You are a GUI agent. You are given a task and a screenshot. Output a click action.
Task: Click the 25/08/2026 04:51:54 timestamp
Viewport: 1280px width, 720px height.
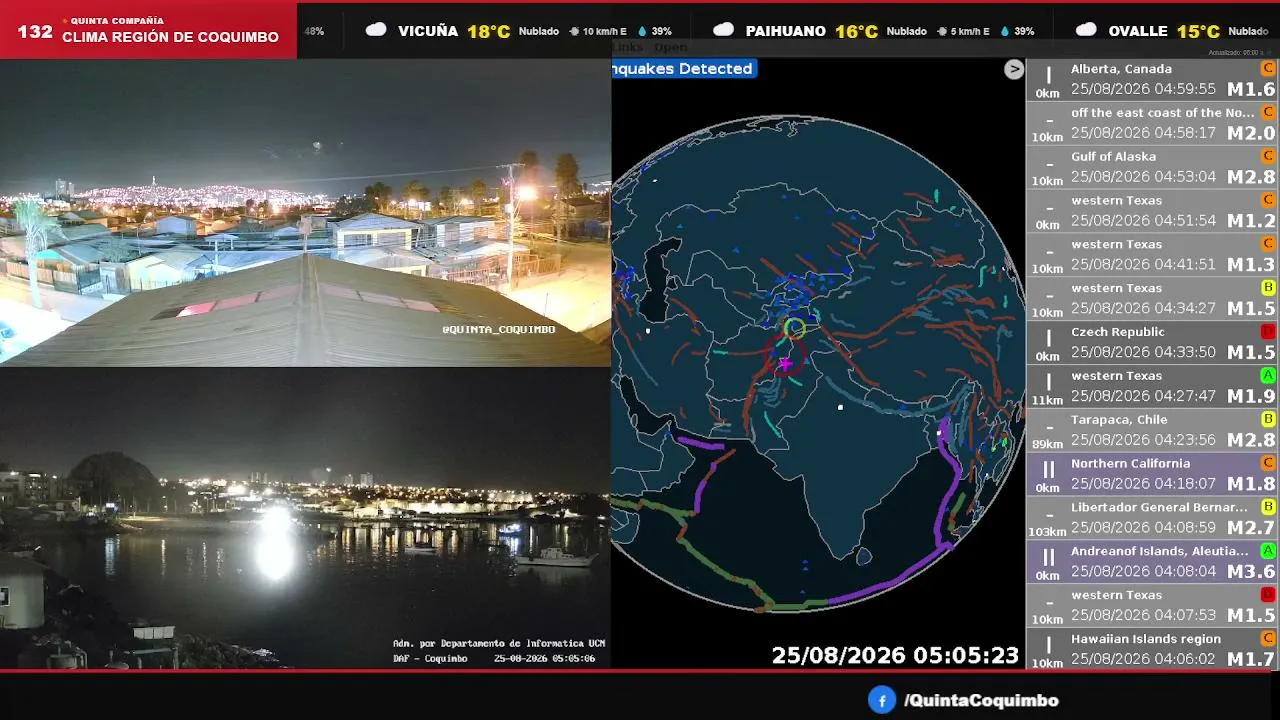(x=1143, y=221)
